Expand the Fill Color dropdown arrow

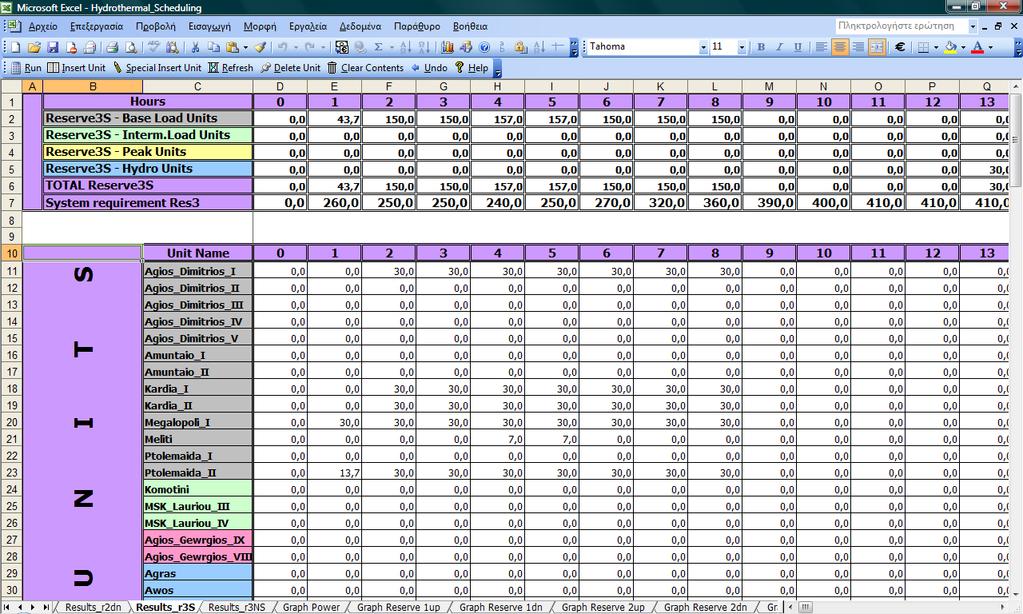tap(963, 47)
